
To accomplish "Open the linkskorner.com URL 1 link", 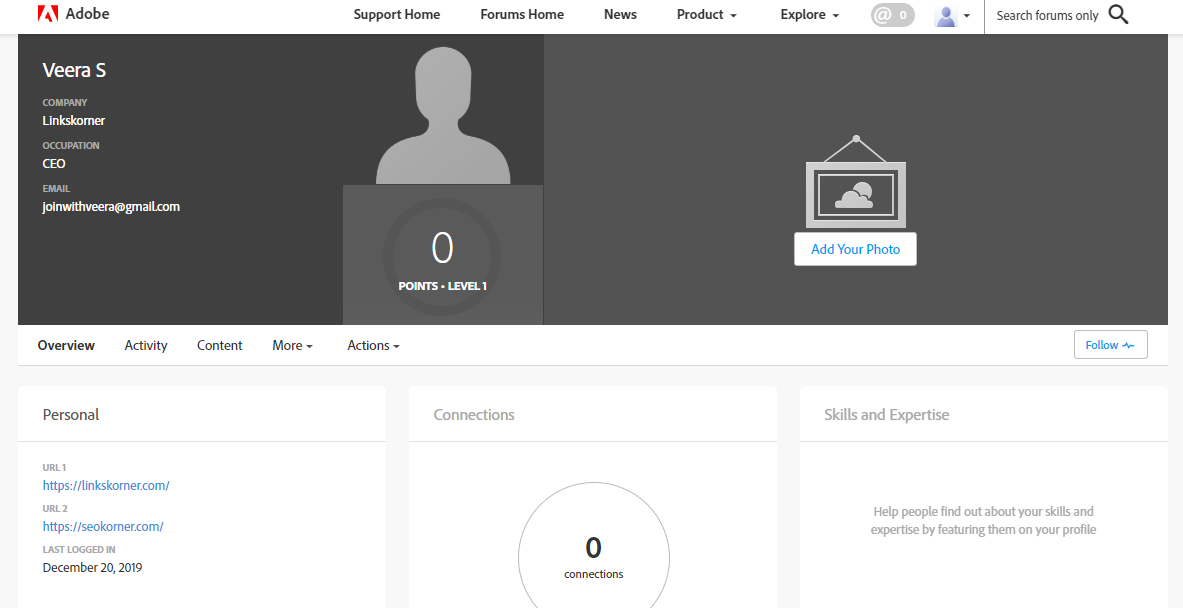I will coord(106,485).
